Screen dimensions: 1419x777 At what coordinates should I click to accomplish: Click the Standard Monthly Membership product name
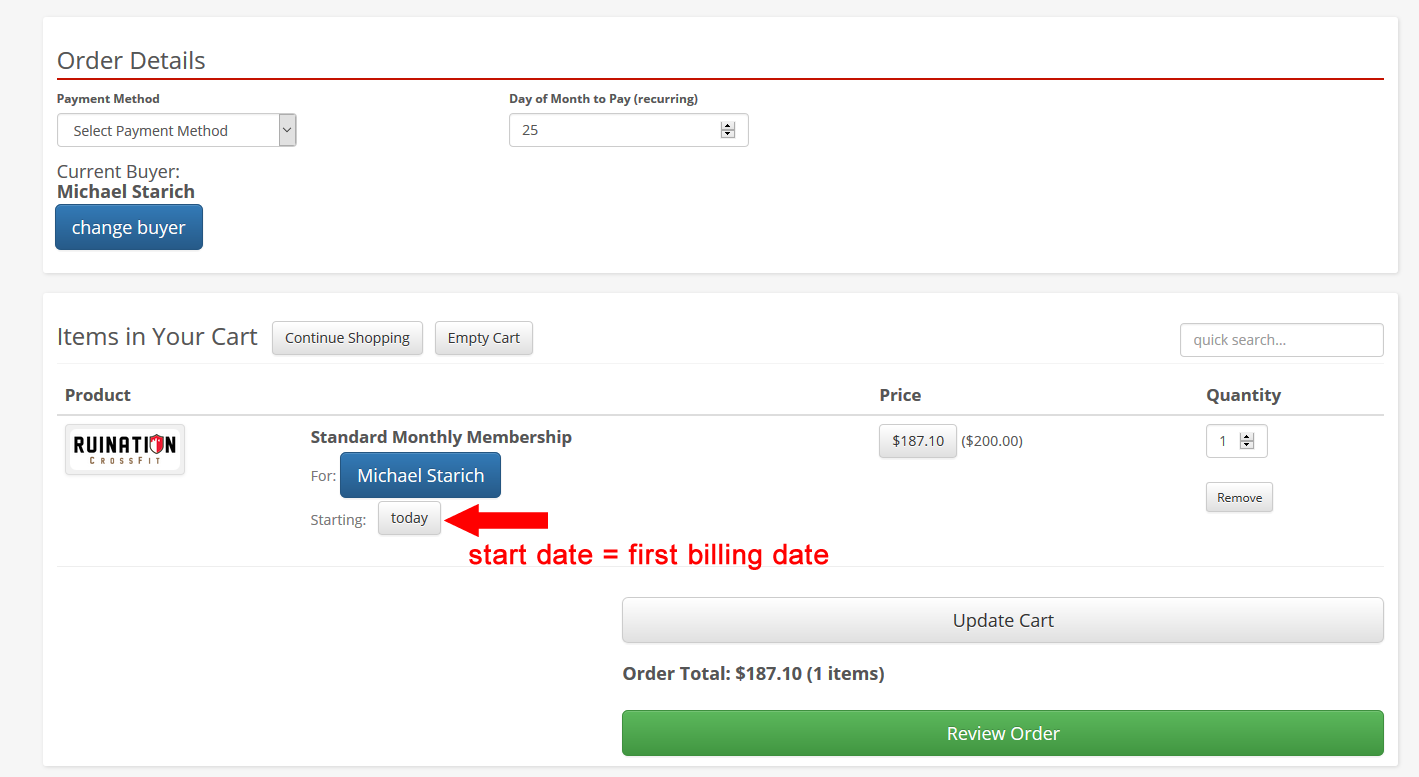[441, 437]
